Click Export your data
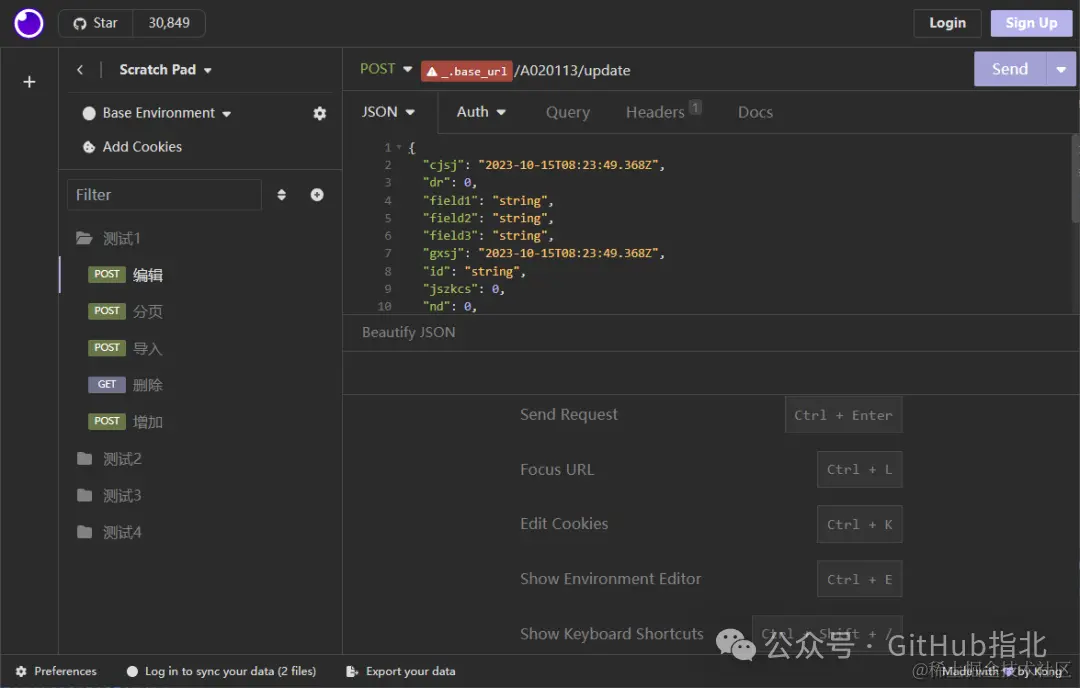This screenshot has width=1080, height=688. click(401, 671)
